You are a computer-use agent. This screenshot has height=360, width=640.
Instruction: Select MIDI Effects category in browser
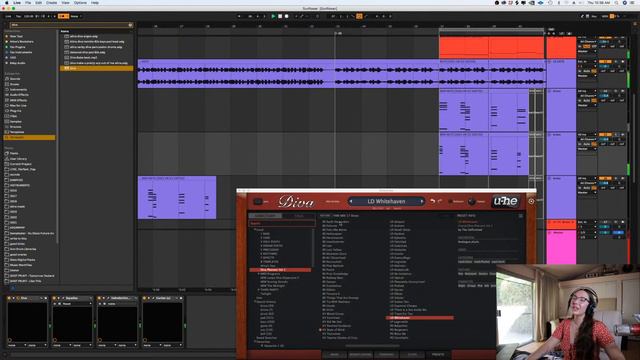point(18,100)
